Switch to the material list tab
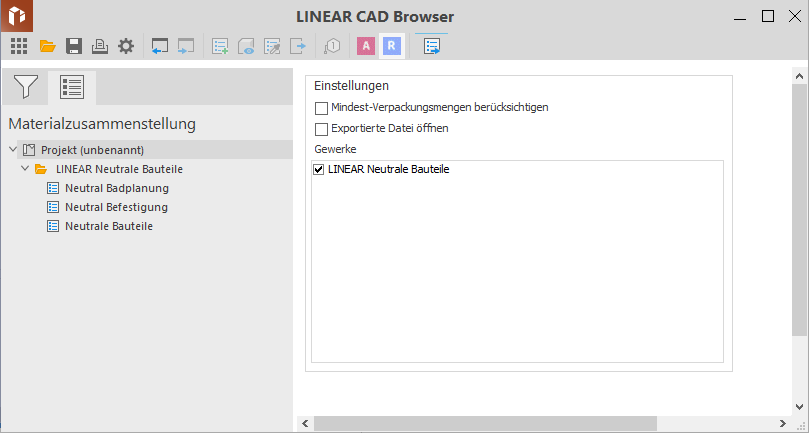809x433 pixels. tap(72, 87)
